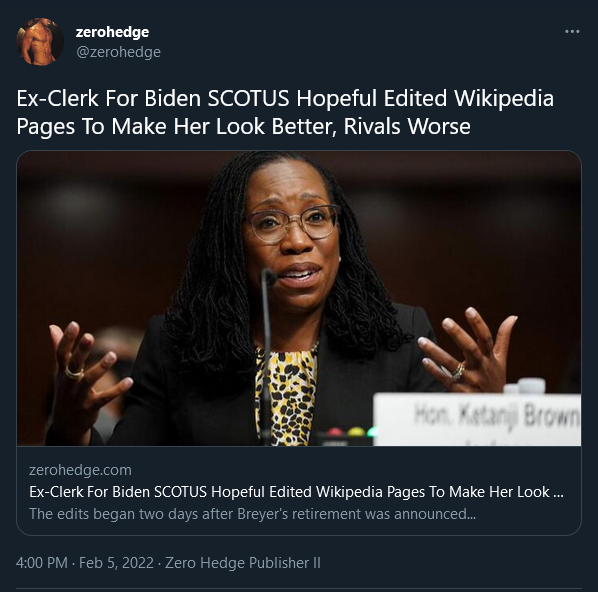This screenshot has height=592, width=598.
Task: Click 'Ex-Clerk' at tweet start
Action: coord(58,98)
